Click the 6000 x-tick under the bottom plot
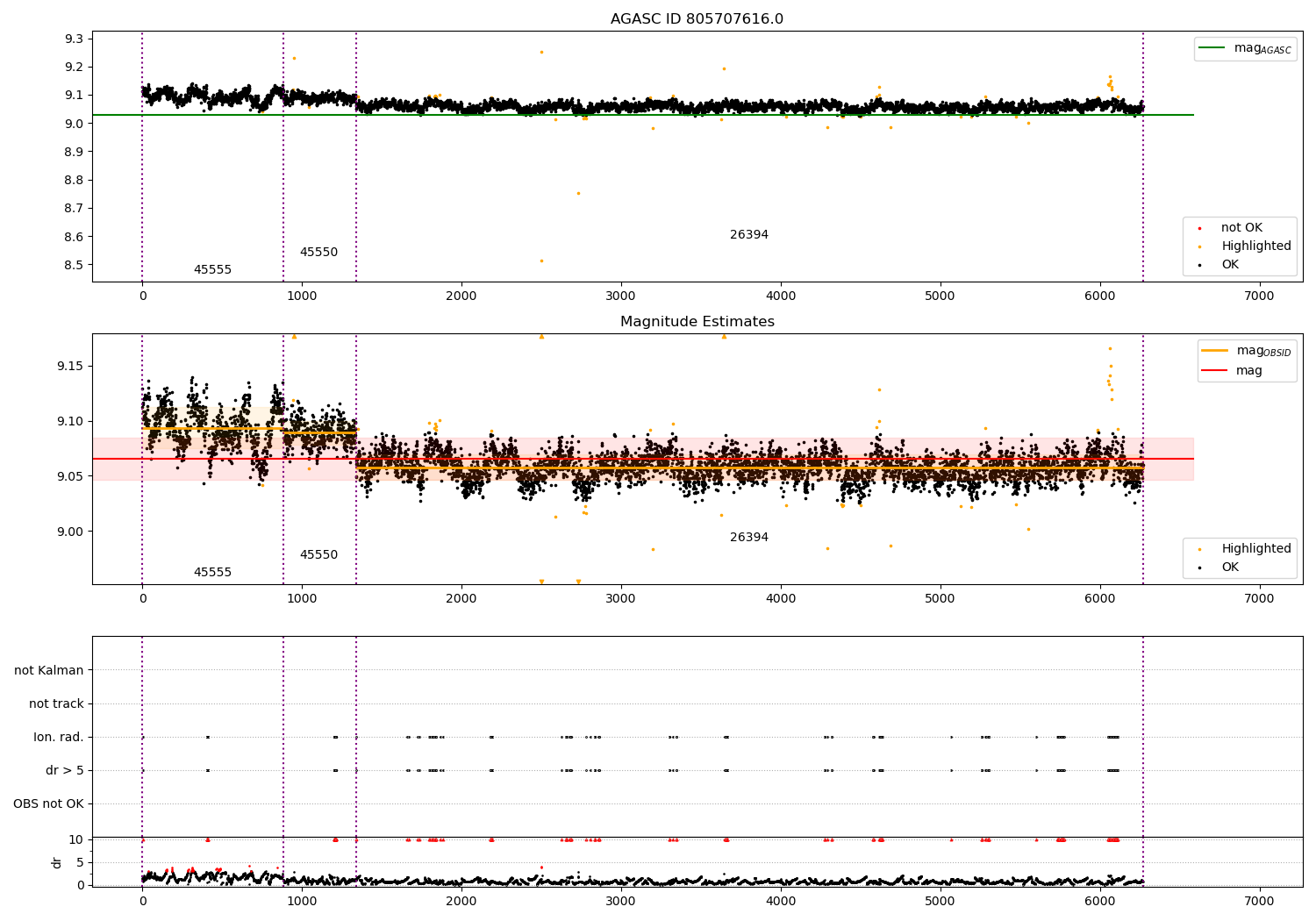 point(1099,902)
